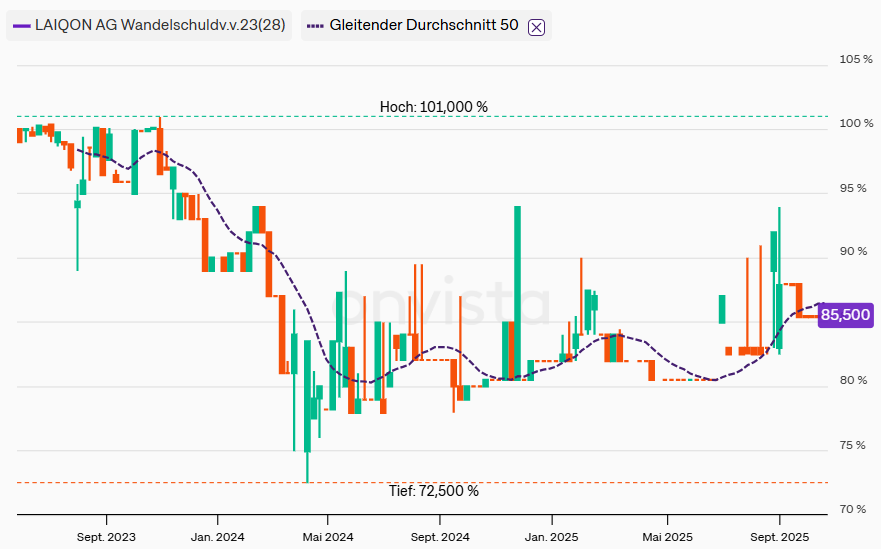Click Mai 2024 on the time axis

pos(326,536)
